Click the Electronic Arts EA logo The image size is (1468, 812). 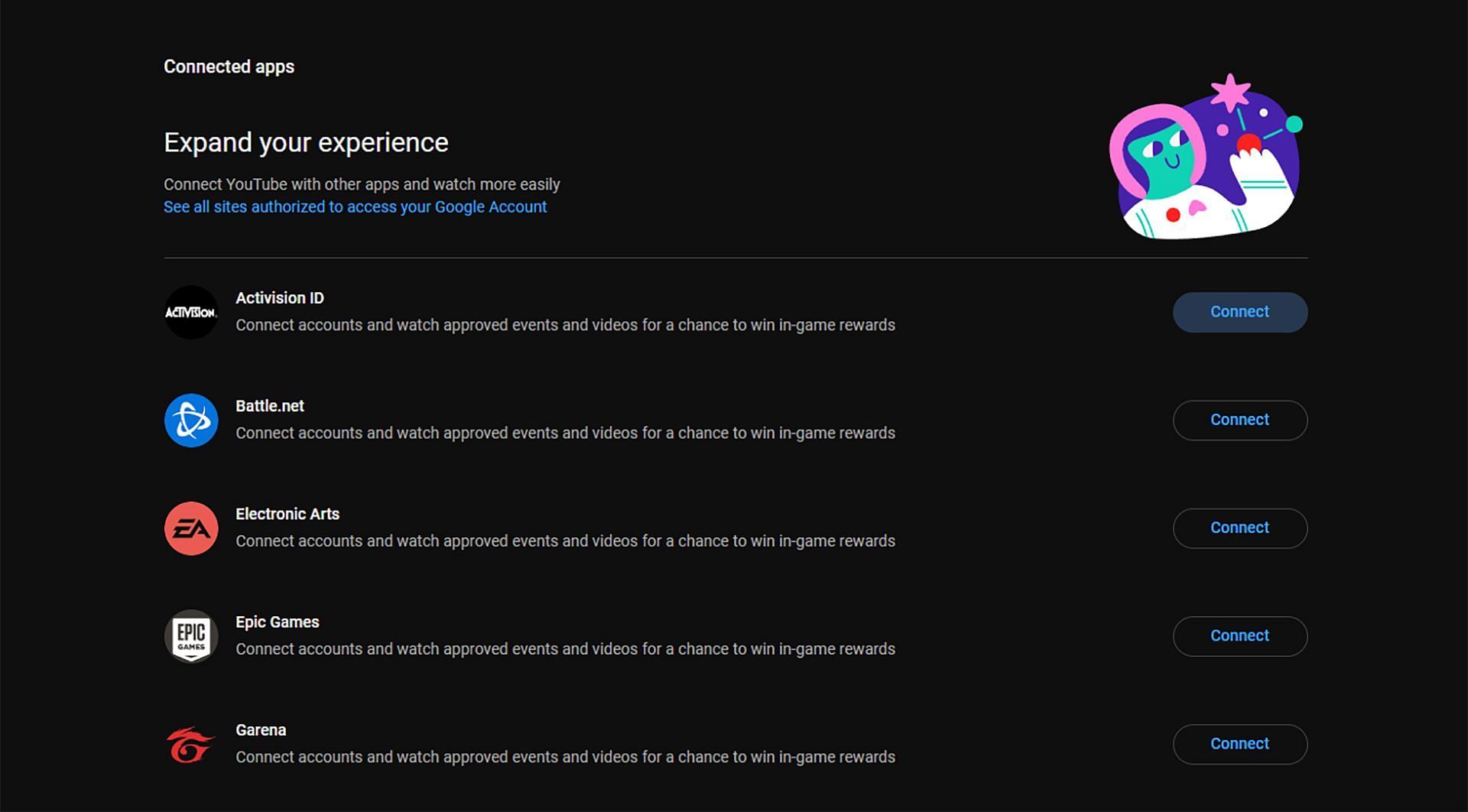[x=191, y=528]
